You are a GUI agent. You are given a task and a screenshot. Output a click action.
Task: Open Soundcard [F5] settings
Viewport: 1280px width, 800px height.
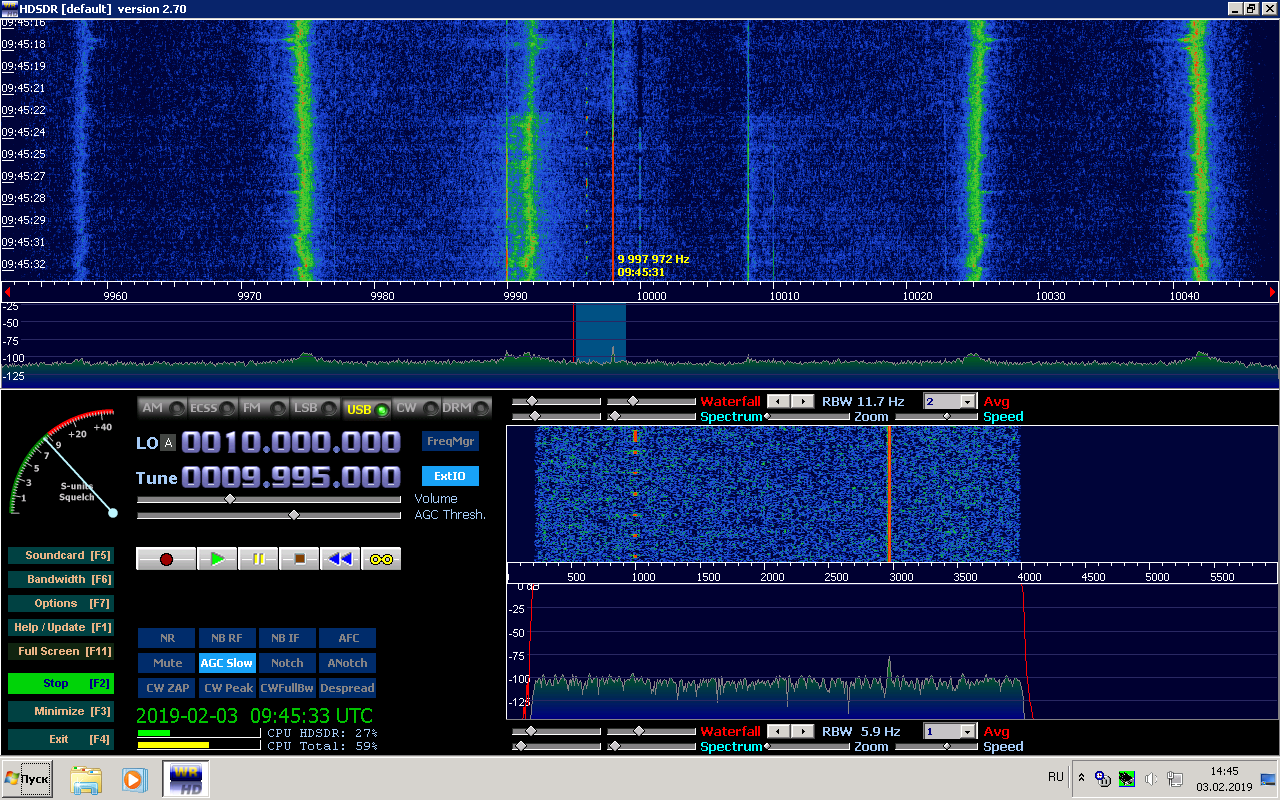[60, 555]
